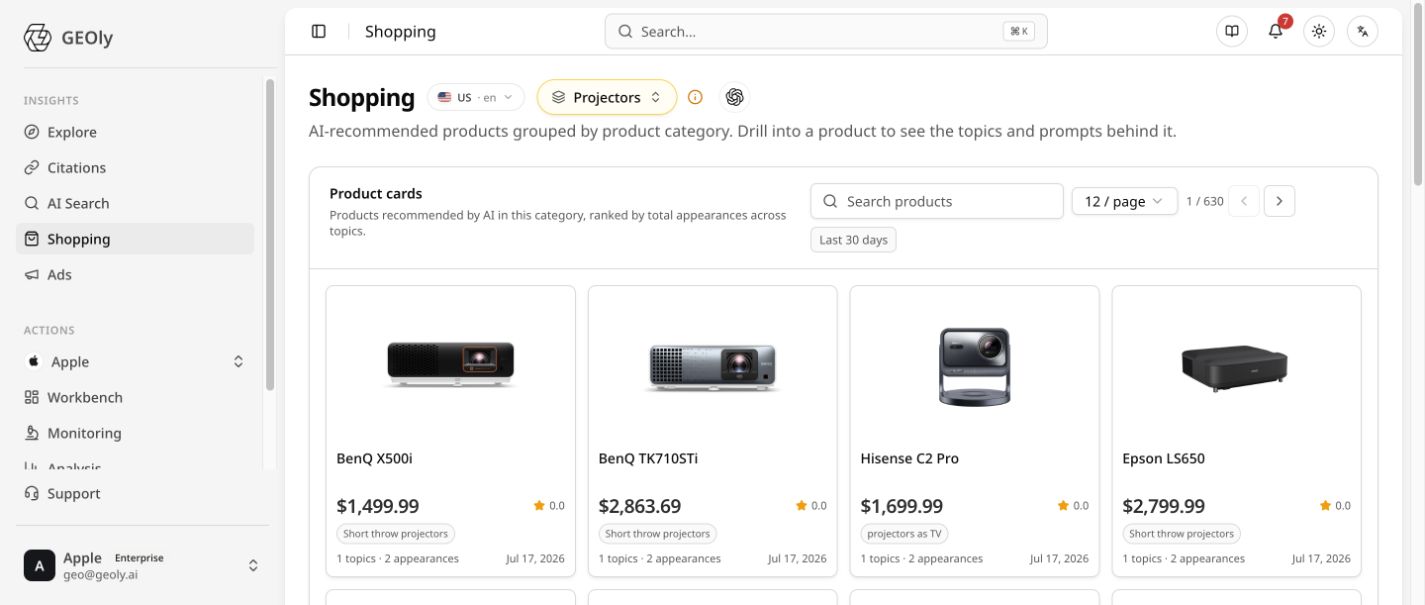The height and width of the screenshot is (605, 1425).
Task: Click the AI Search magnifier icon
Action: point(32,203)
